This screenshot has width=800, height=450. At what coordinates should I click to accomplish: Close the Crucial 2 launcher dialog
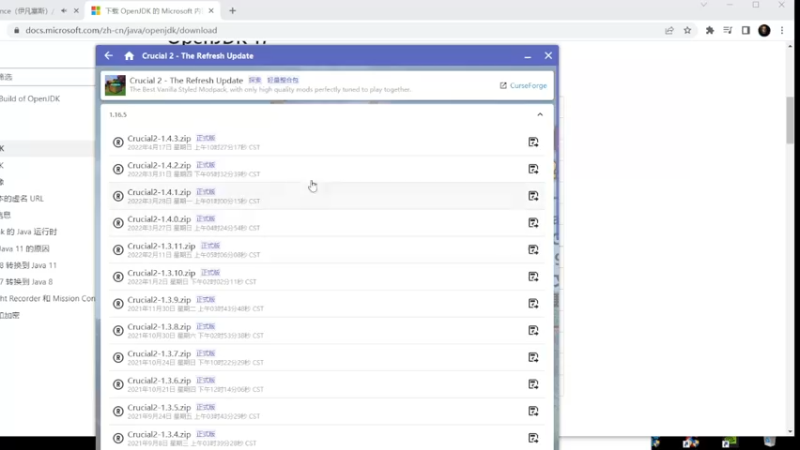[x=548, y=56]
